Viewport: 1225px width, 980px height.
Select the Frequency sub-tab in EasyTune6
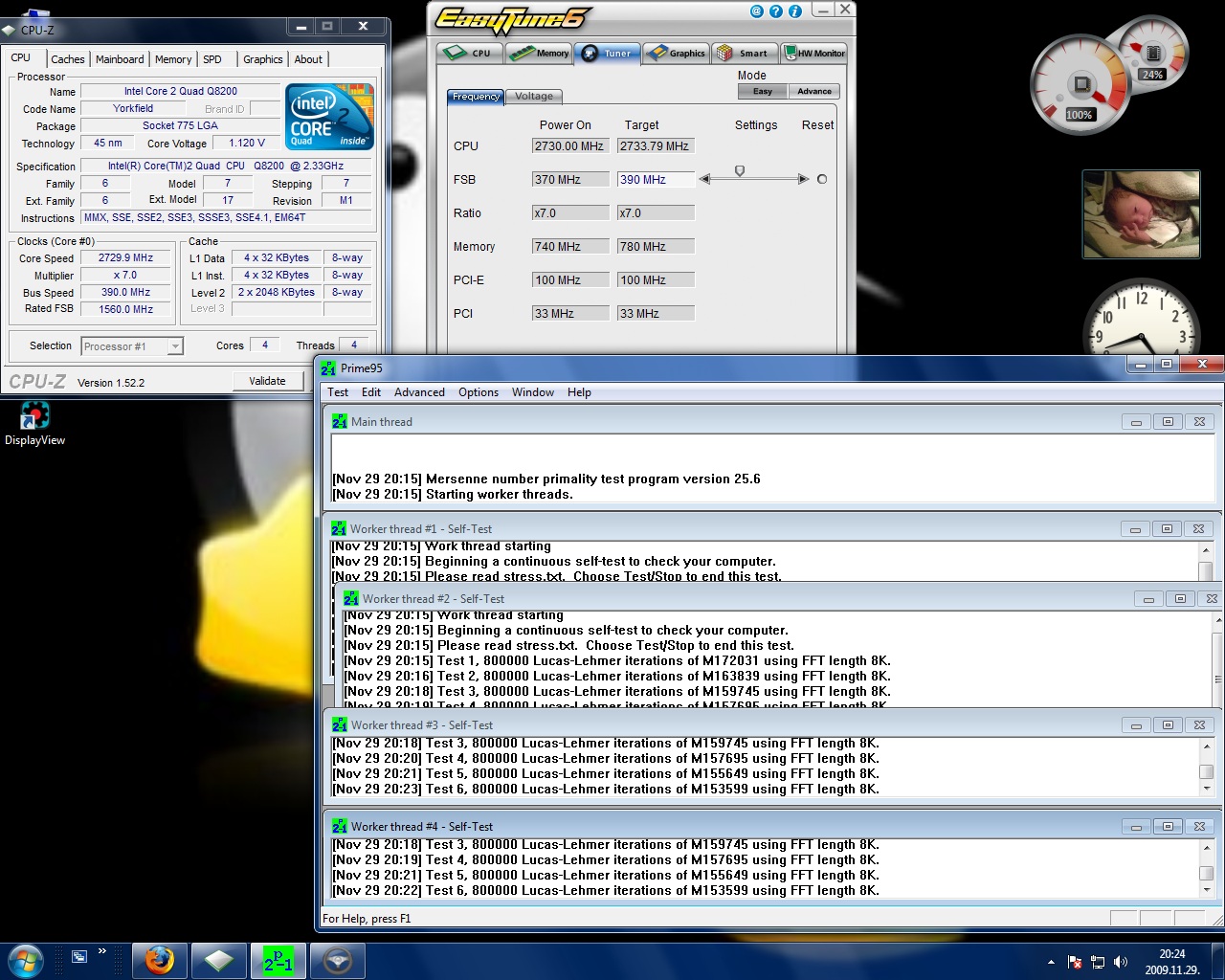476,96
